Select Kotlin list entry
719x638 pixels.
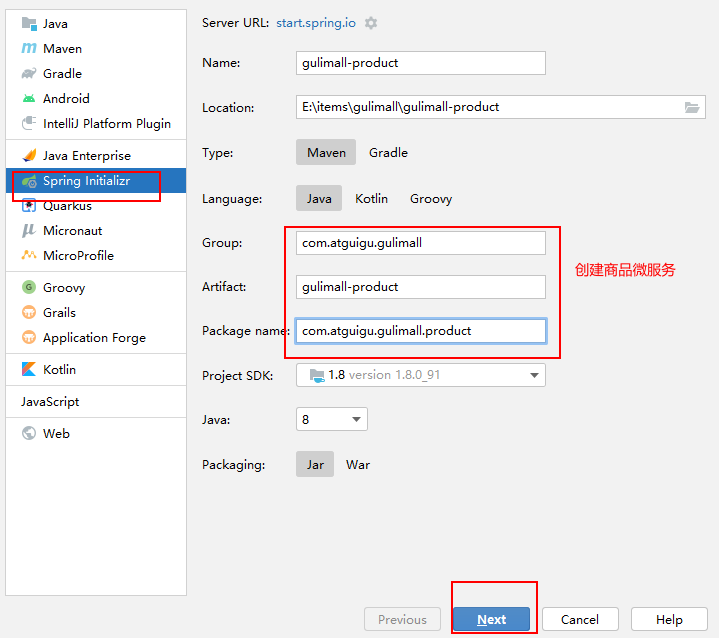point(96,369)
